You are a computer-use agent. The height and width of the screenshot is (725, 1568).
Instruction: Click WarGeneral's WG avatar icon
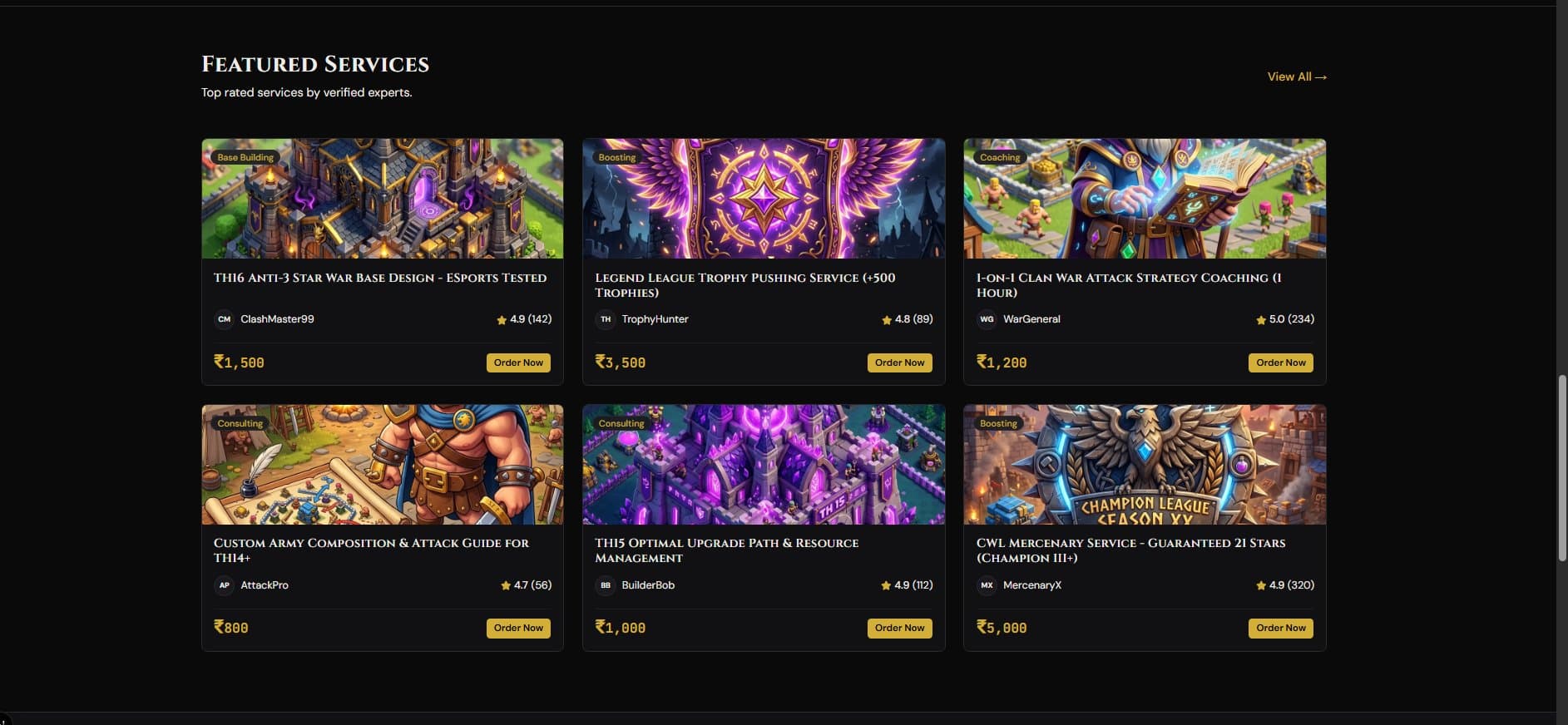(x=987, y=319)
